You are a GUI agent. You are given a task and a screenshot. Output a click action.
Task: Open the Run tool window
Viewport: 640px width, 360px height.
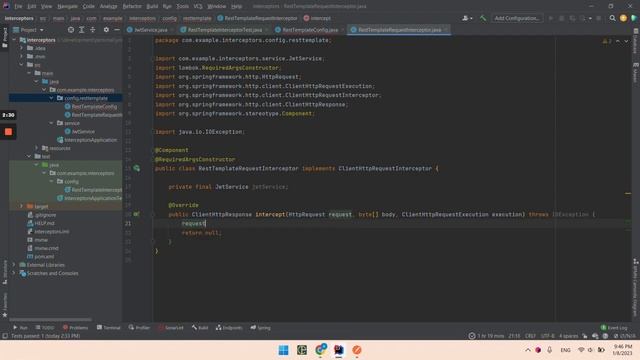coord(20,328)
